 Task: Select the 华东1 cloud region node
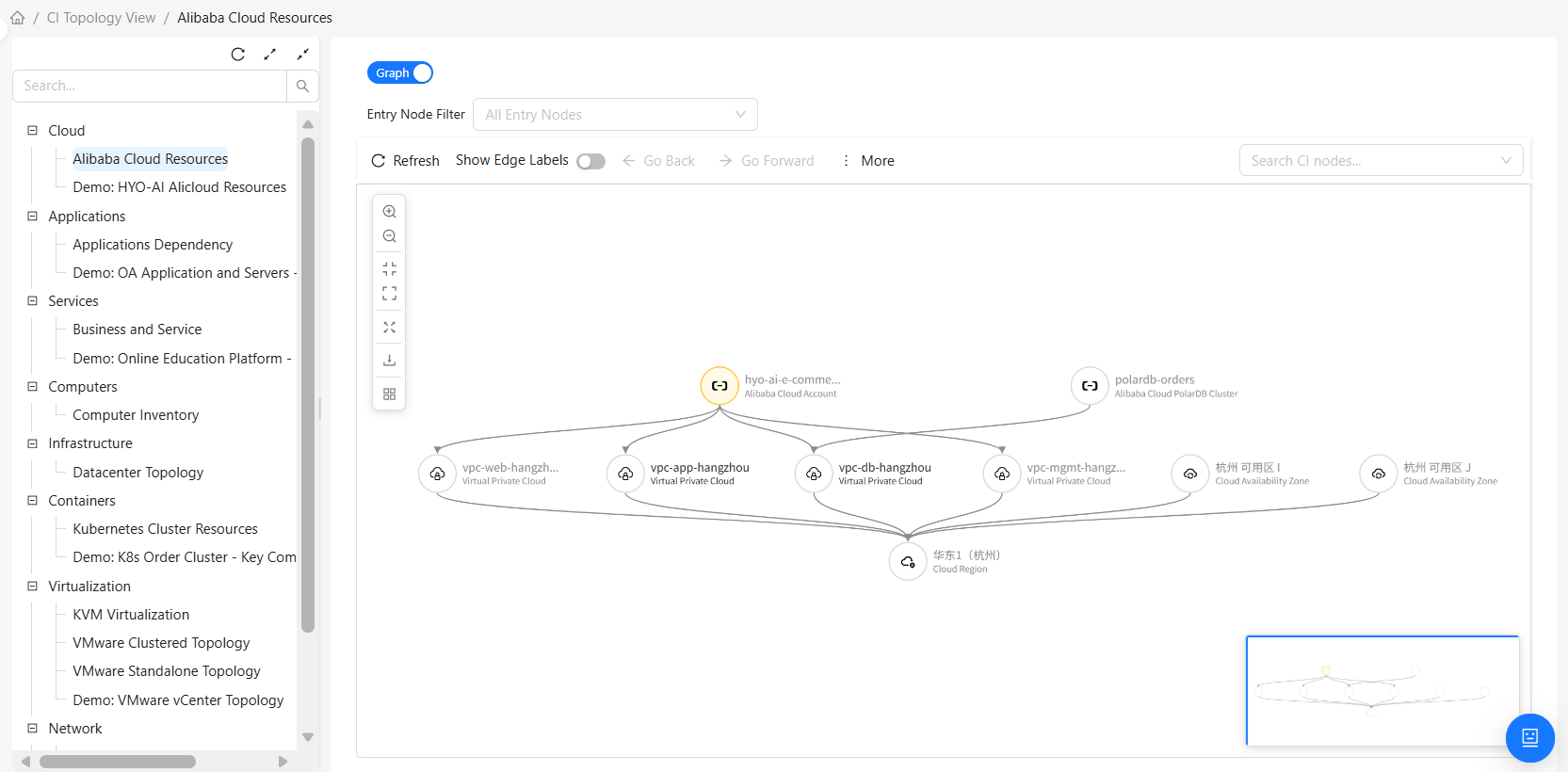[x=908, y=562]
